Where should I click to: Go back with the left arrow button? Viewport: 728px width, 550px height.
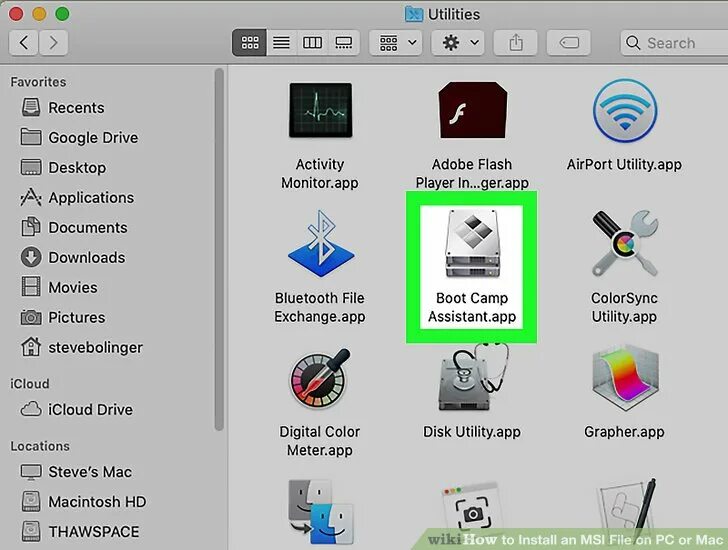click(23, 43)
